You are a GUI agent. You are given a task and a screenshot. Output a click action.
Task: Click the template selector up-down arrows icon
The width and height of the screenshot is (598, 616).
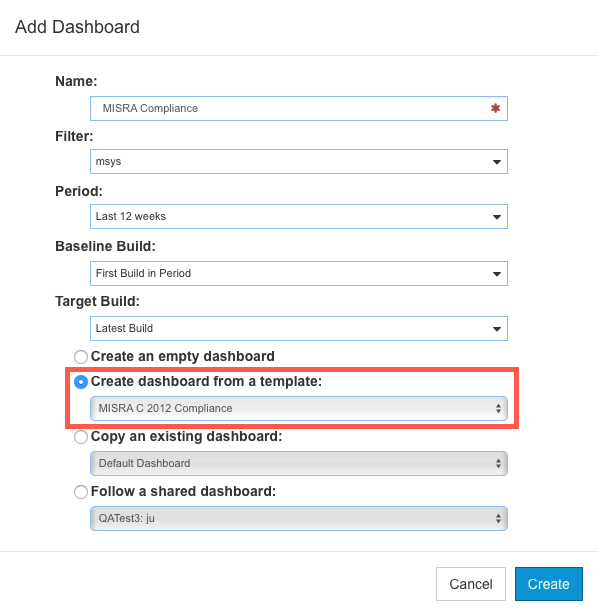click(x=498, y=409)
